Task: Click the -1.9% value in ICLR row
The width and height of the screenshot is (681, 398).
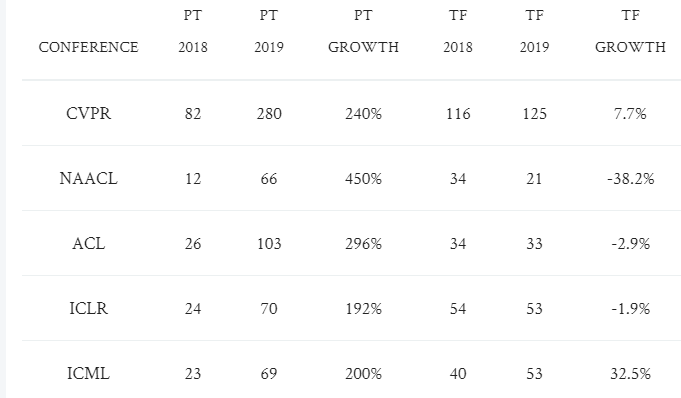Action: click(631, 308)
